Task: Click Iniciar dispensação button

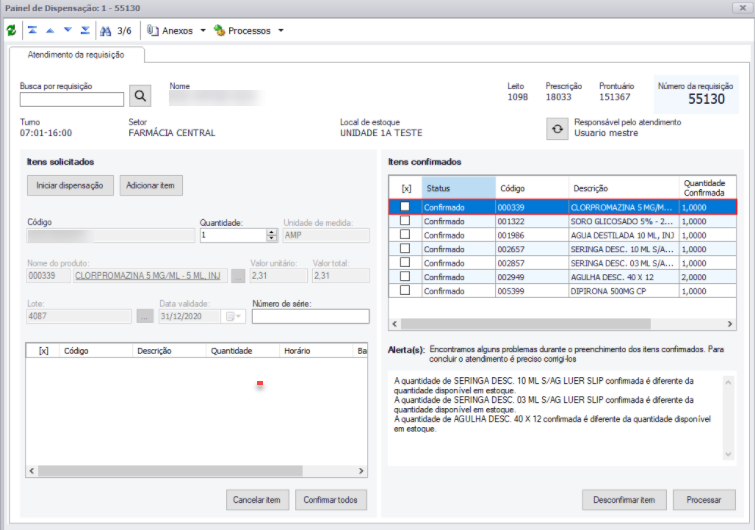Action: point(70,185)
